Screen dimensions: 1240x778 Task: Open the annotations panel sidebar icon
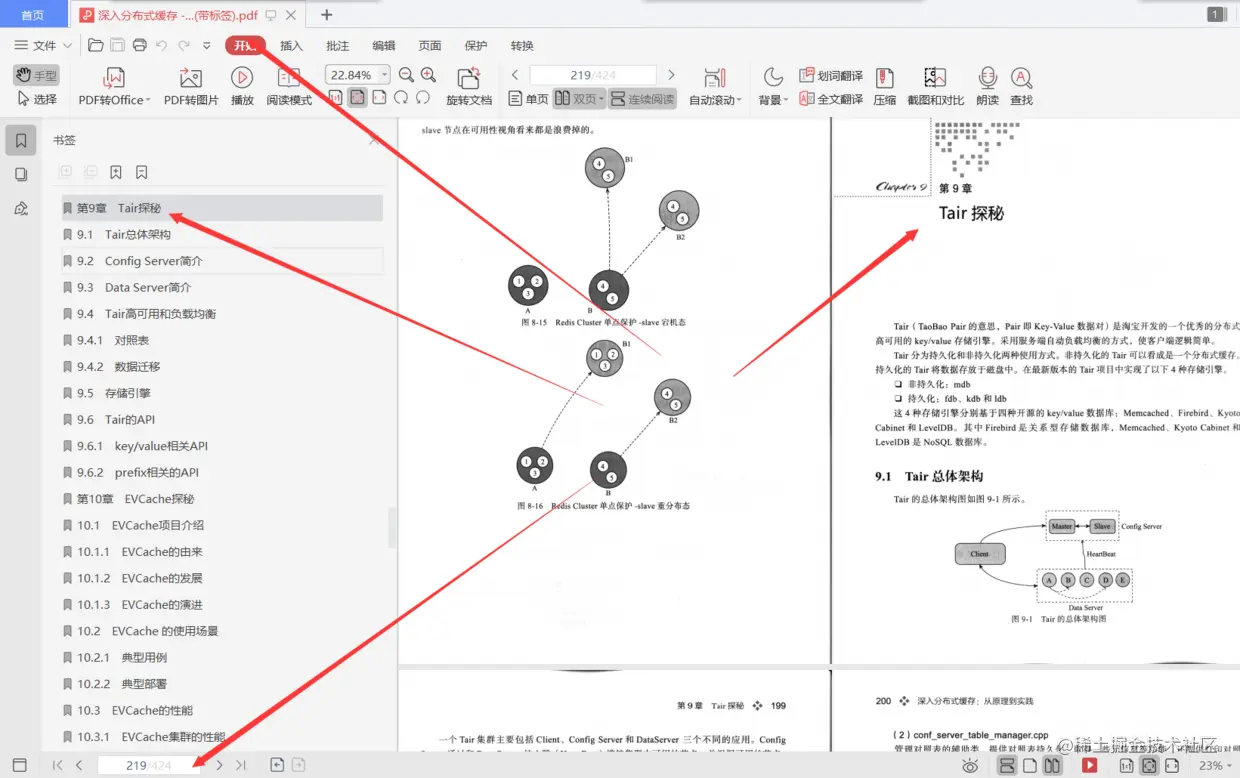[x=21, y=208]
